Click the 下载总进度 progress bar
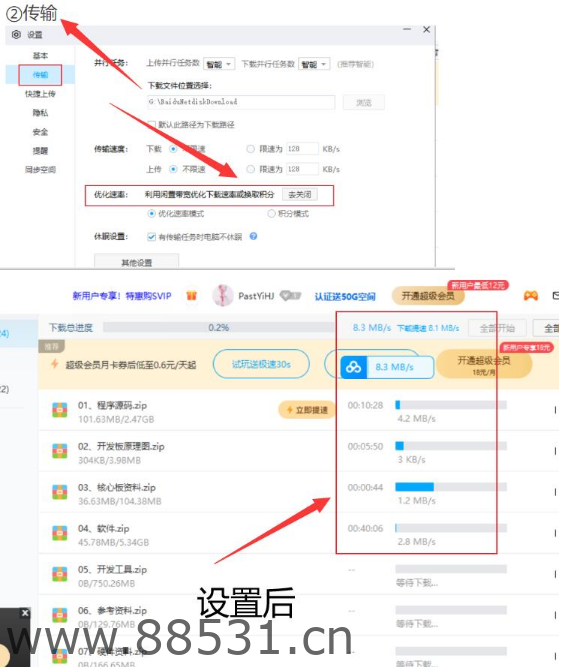Viewport: 565px width, 670px height. coord(219,327)
